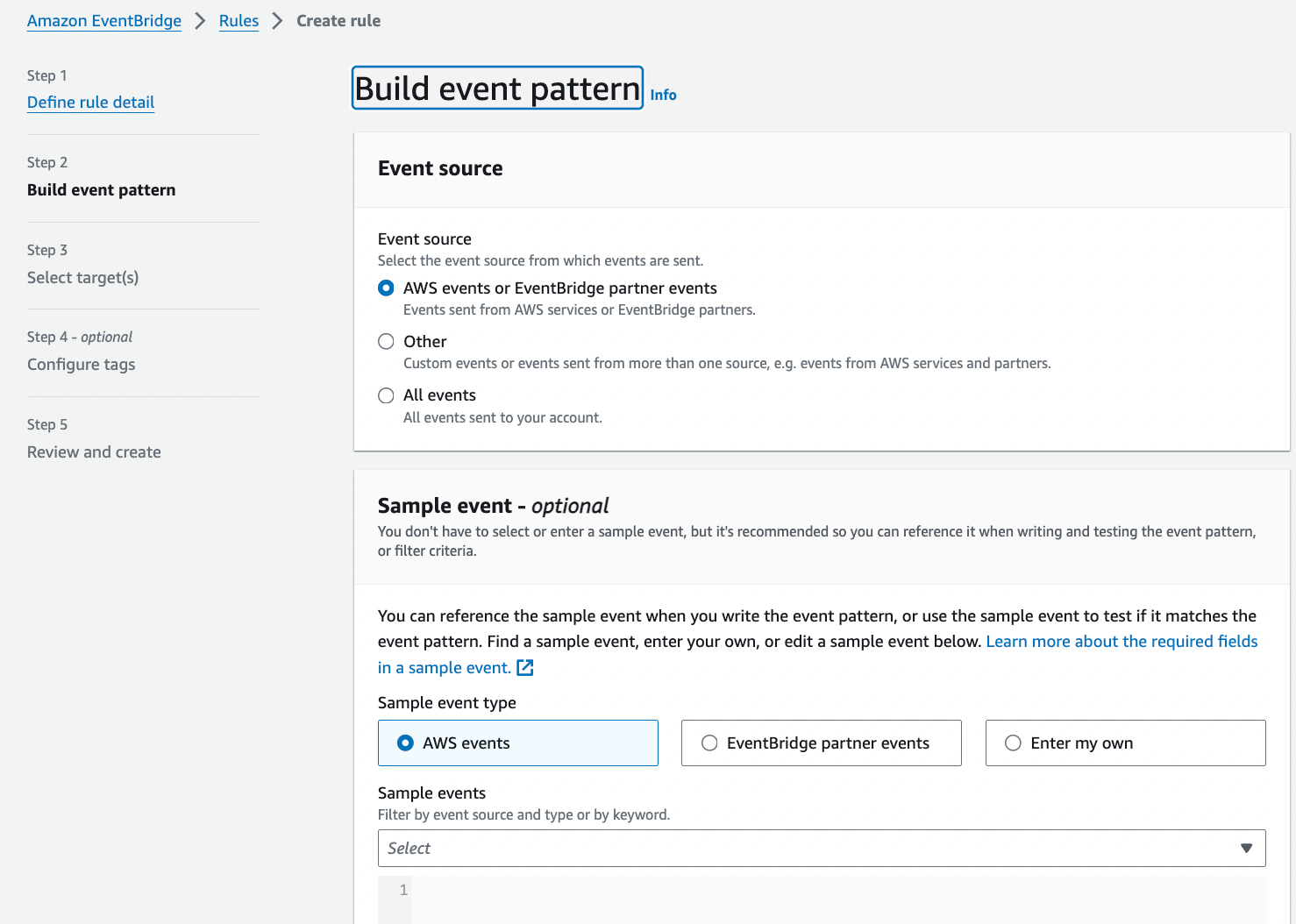Screen dimensions: 1296x924
Task: Go back to Define rule detail step
Action: tap(90, 103)
